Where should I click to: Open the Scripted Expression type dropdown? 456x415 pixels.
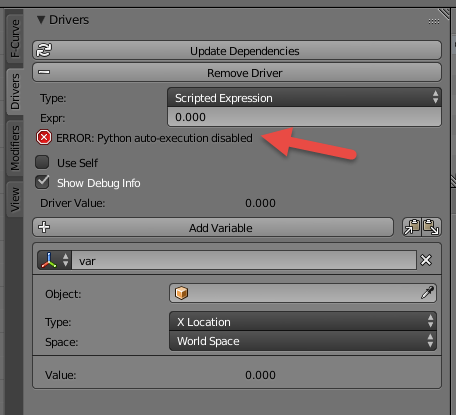tap(304, 98)
